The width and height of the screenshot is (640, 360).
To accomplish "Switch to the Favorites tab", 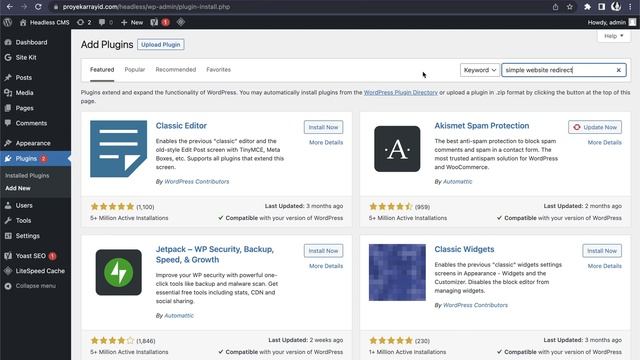I will [218, 70].
